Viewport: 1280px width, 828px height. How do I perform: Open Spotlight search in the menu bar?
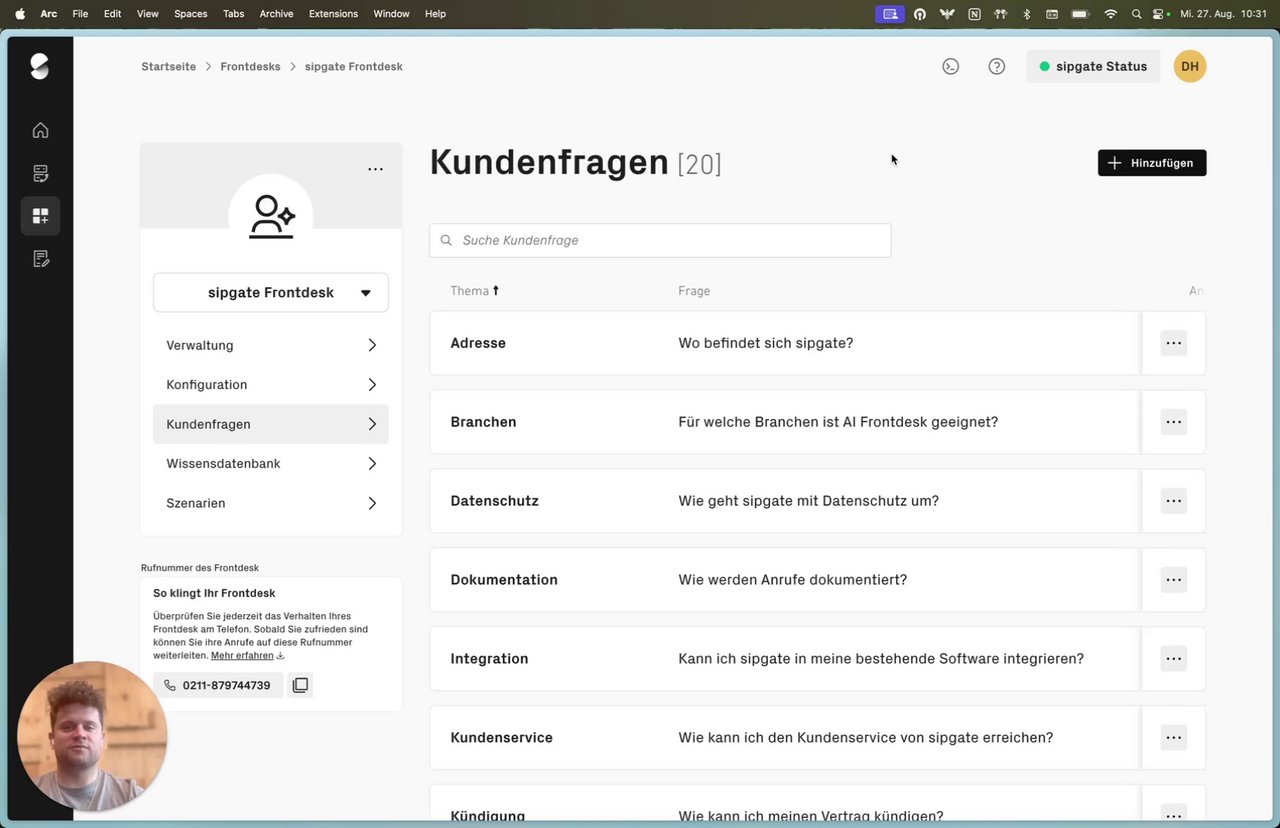[x=1136, y=14]
